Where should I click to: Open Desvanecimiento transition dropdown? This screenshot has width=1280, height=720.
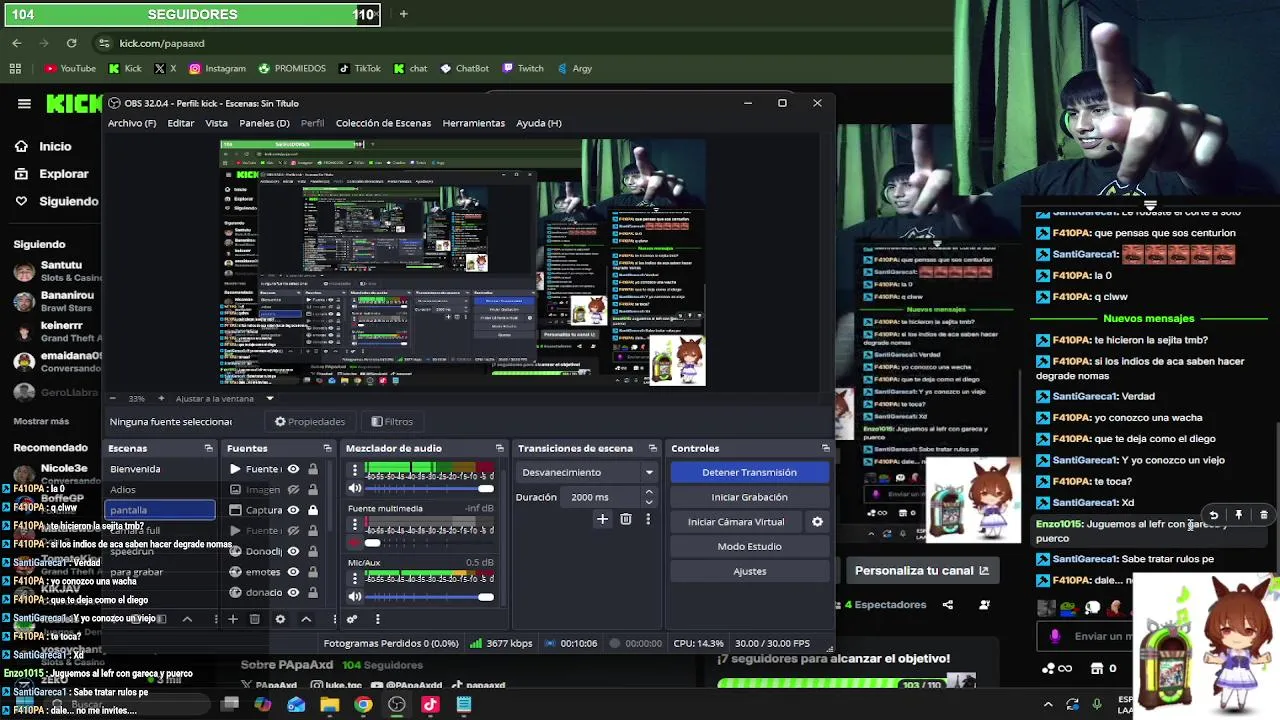coord(586,472)
